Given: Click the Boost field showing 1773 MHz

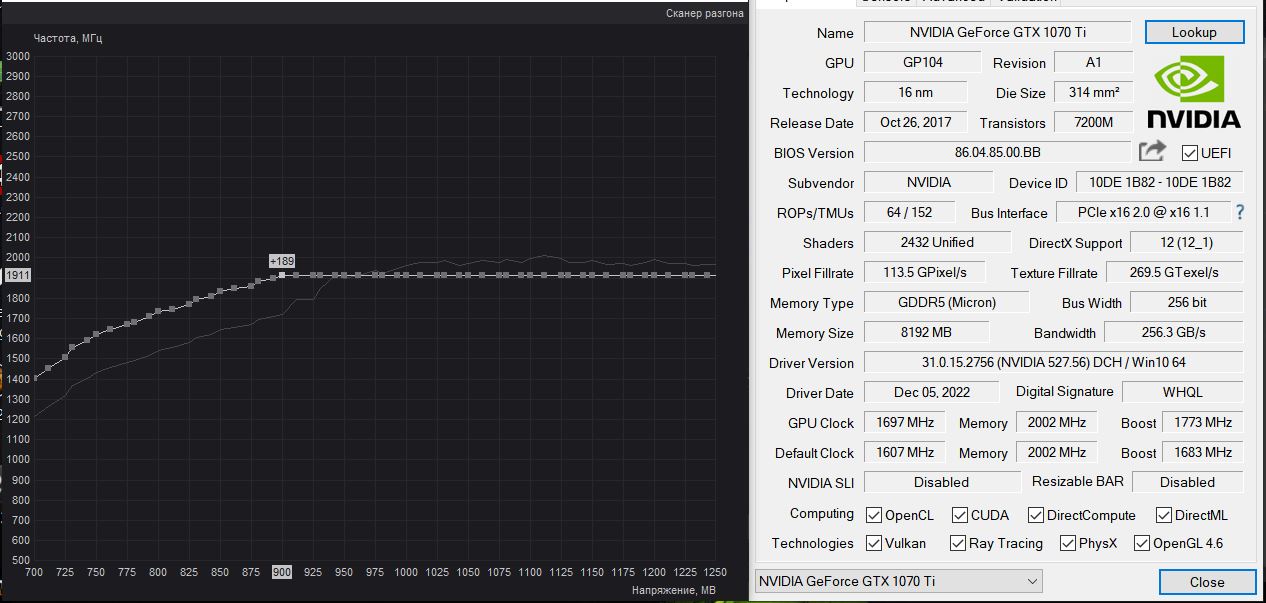Looking at the screenshot, I should [x=1203, y=422].
